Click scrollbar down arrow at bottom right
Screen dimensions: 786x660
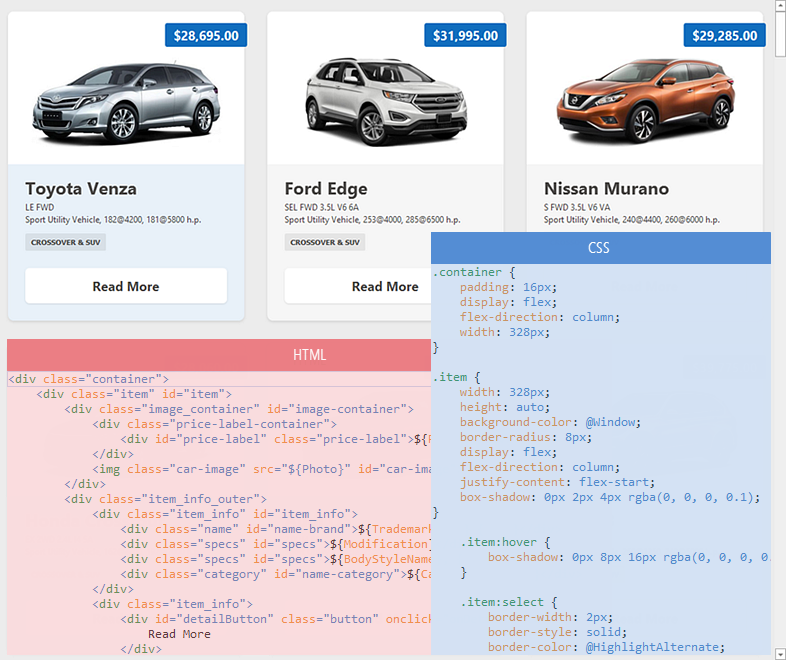click(x=780, y=654)
